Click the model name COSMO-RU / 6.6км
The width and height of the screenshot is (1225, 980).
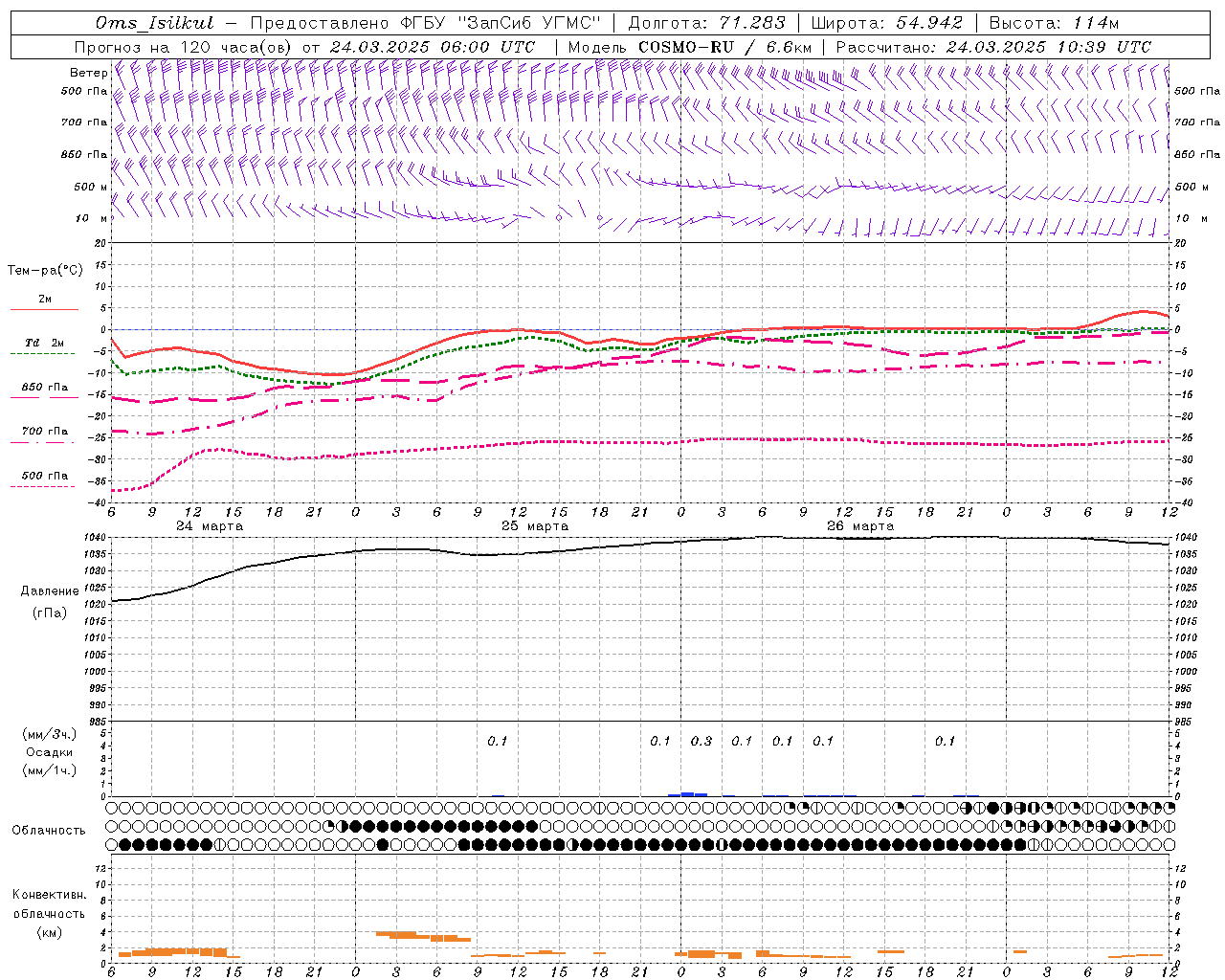point(724,47)
